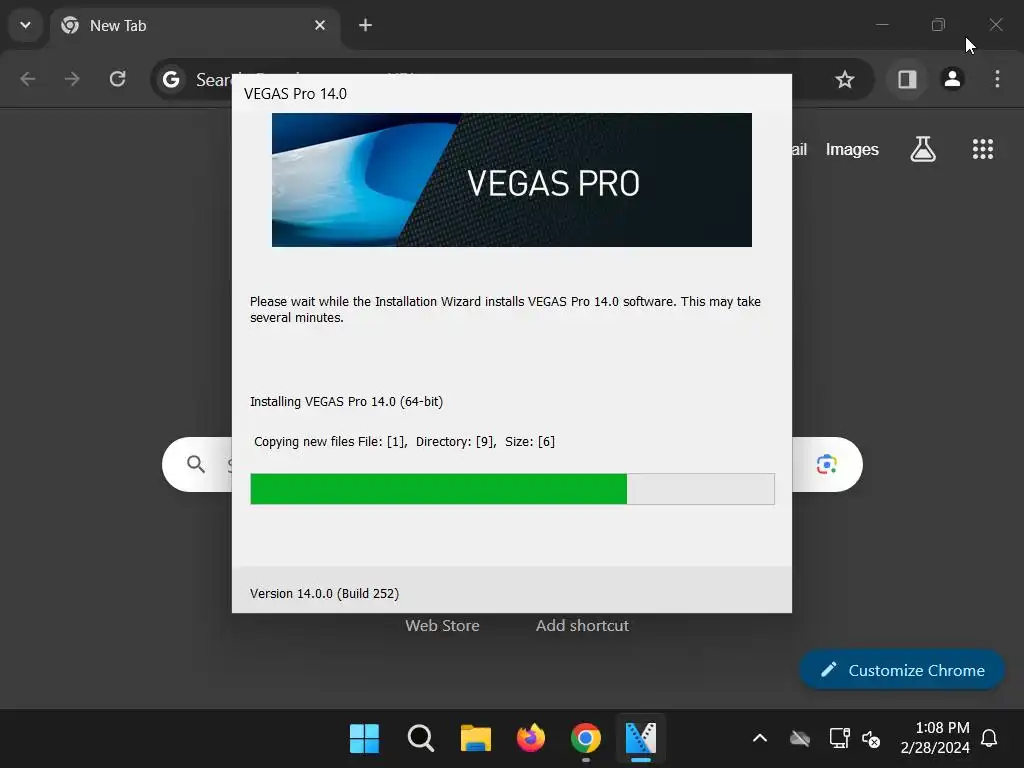Launch Firefox from the taskbar
Viewport: 1024px width, 768px height.
(x=530, y=739)
